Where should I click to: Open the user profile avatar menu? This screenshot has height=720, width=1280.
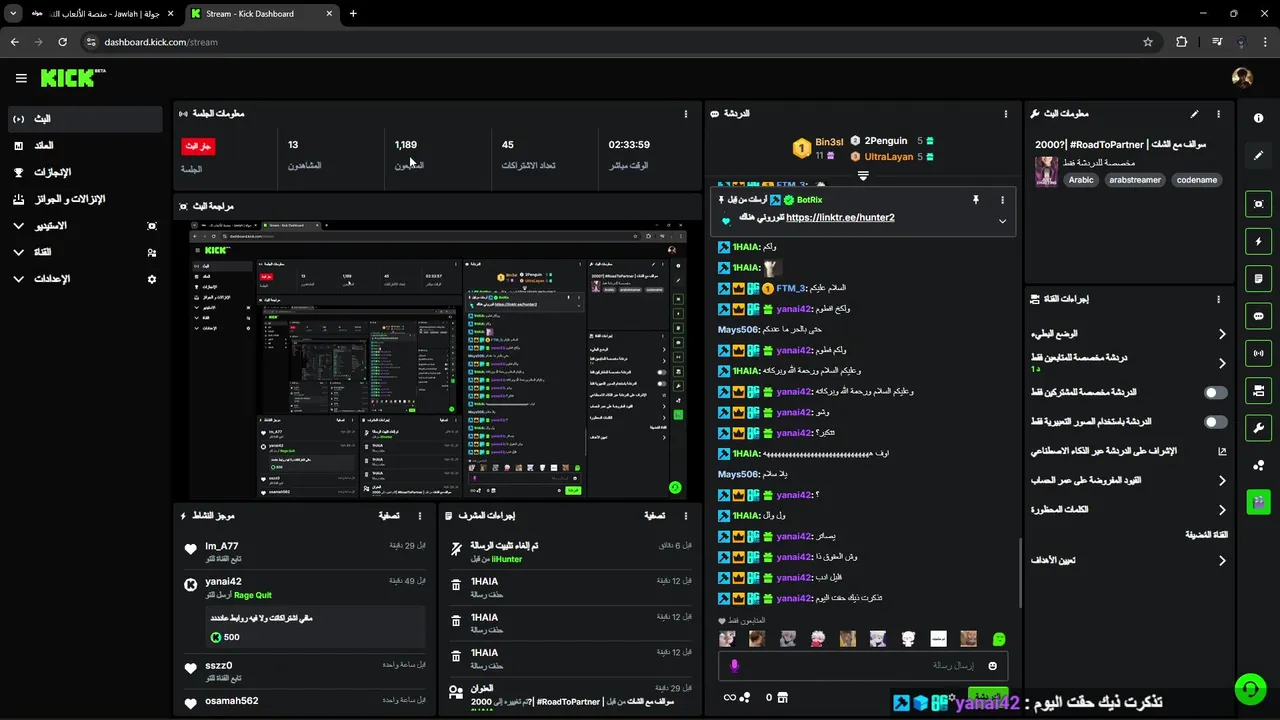(x=1242, y=78)
